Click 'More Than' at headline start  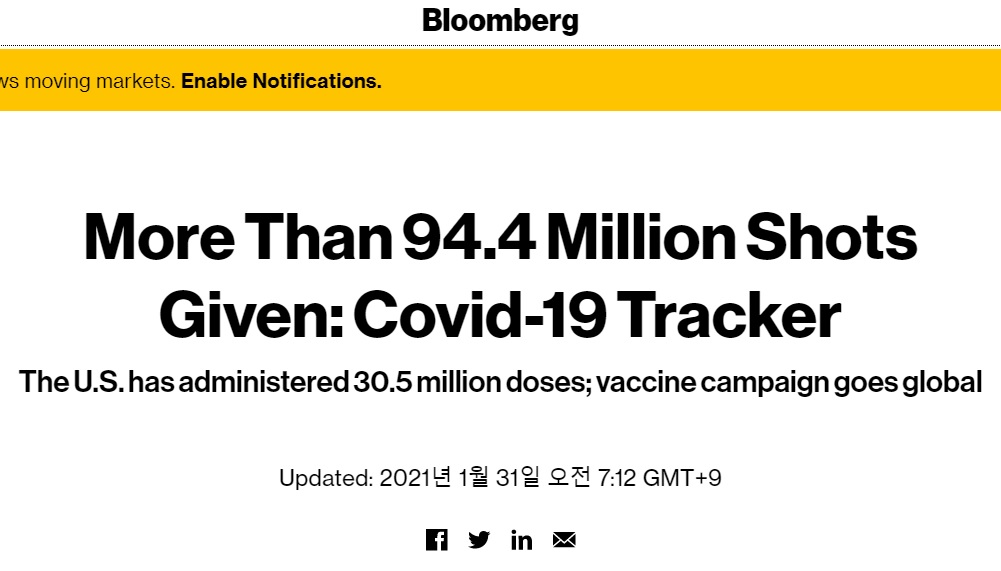(238, 238)
